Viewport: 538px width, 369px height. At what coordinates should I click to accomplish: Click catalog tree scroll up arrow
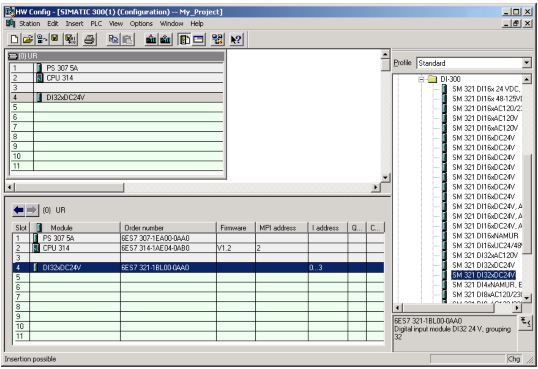click(x=527, y=79)
